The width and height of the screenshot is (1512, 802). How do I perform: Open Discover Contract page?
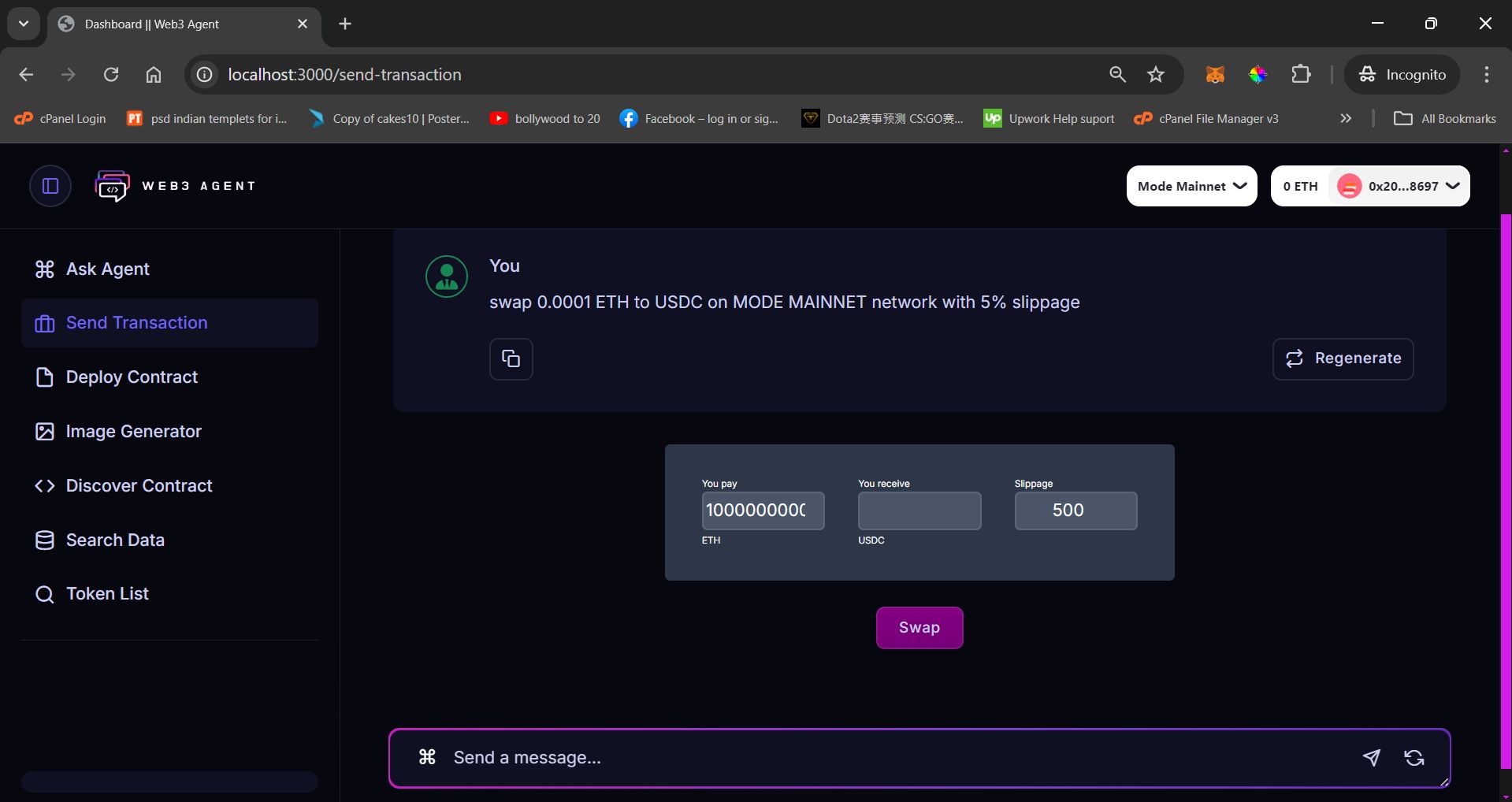click(x=170, y=486)
